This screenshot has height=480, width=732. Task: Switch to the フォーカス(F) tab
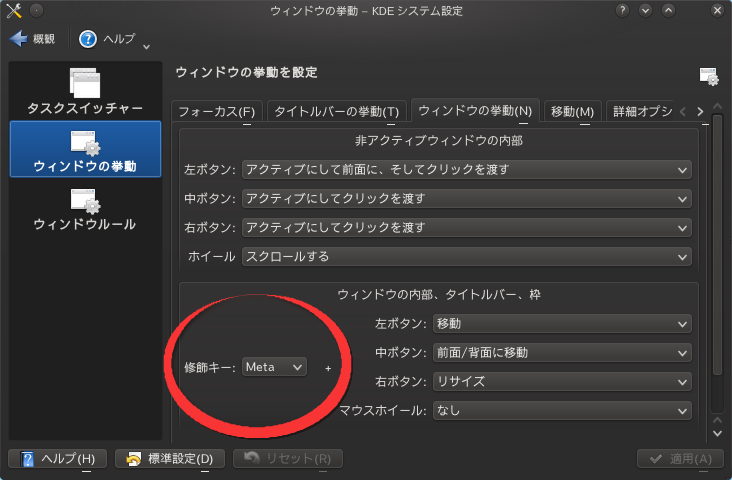pyautogui.click(x=216, y=111)
